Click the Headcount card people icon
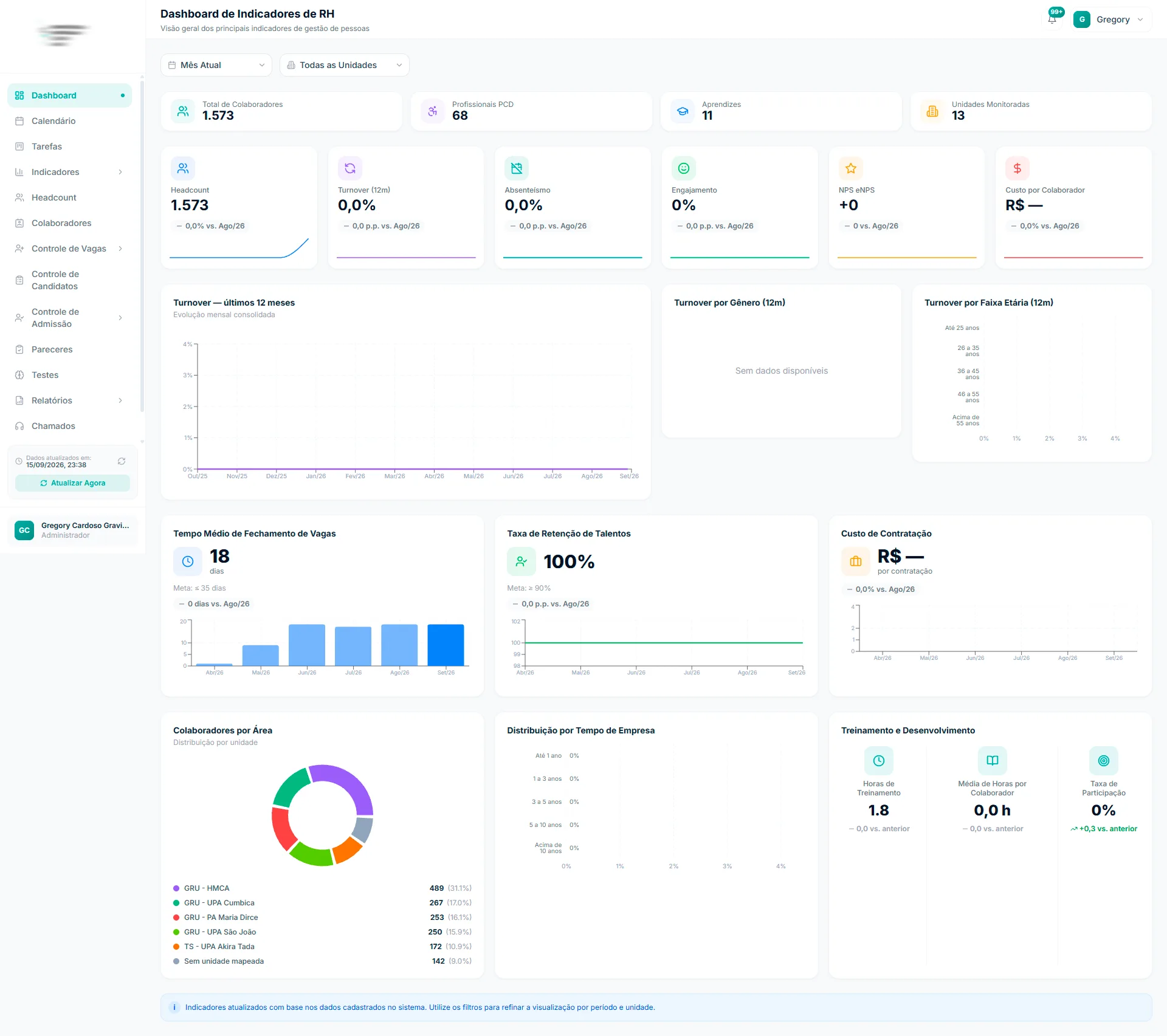 (183, 168)
